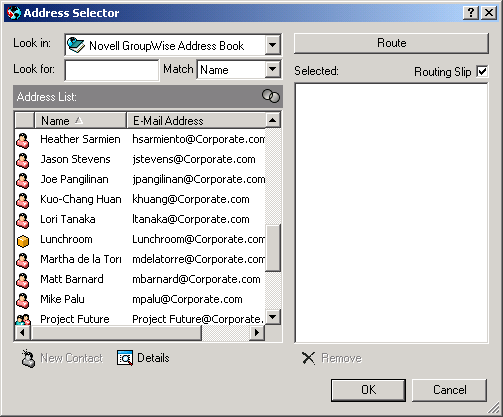
Task: Click Kuo-Chang Huan's user icon
Action: (x=23, y=200)
